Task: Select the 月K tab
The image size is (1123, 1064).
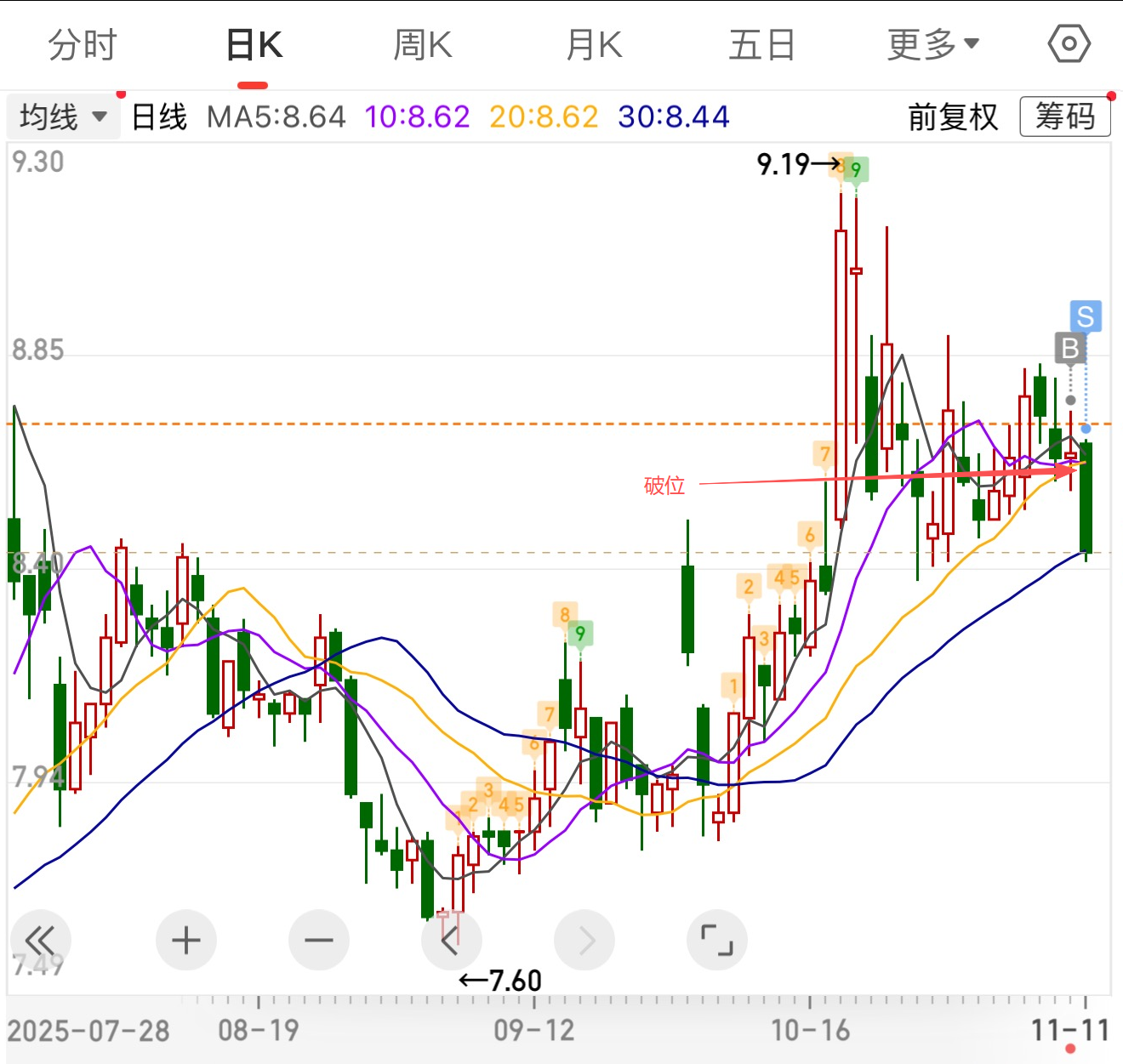Action: pos(594,44)
